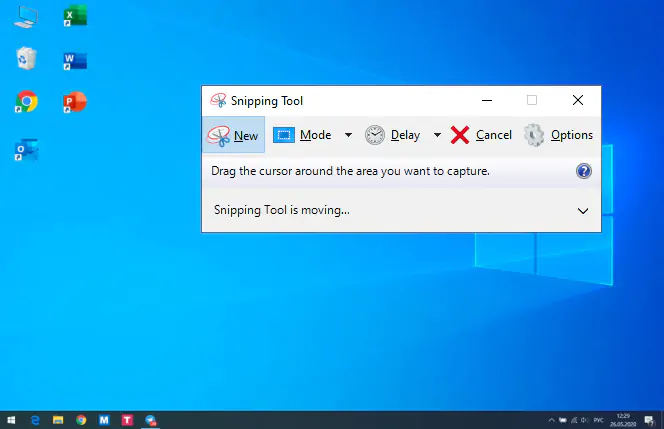
Task: Select the Excel desktop shortcut
Action: tap(75, 16)
